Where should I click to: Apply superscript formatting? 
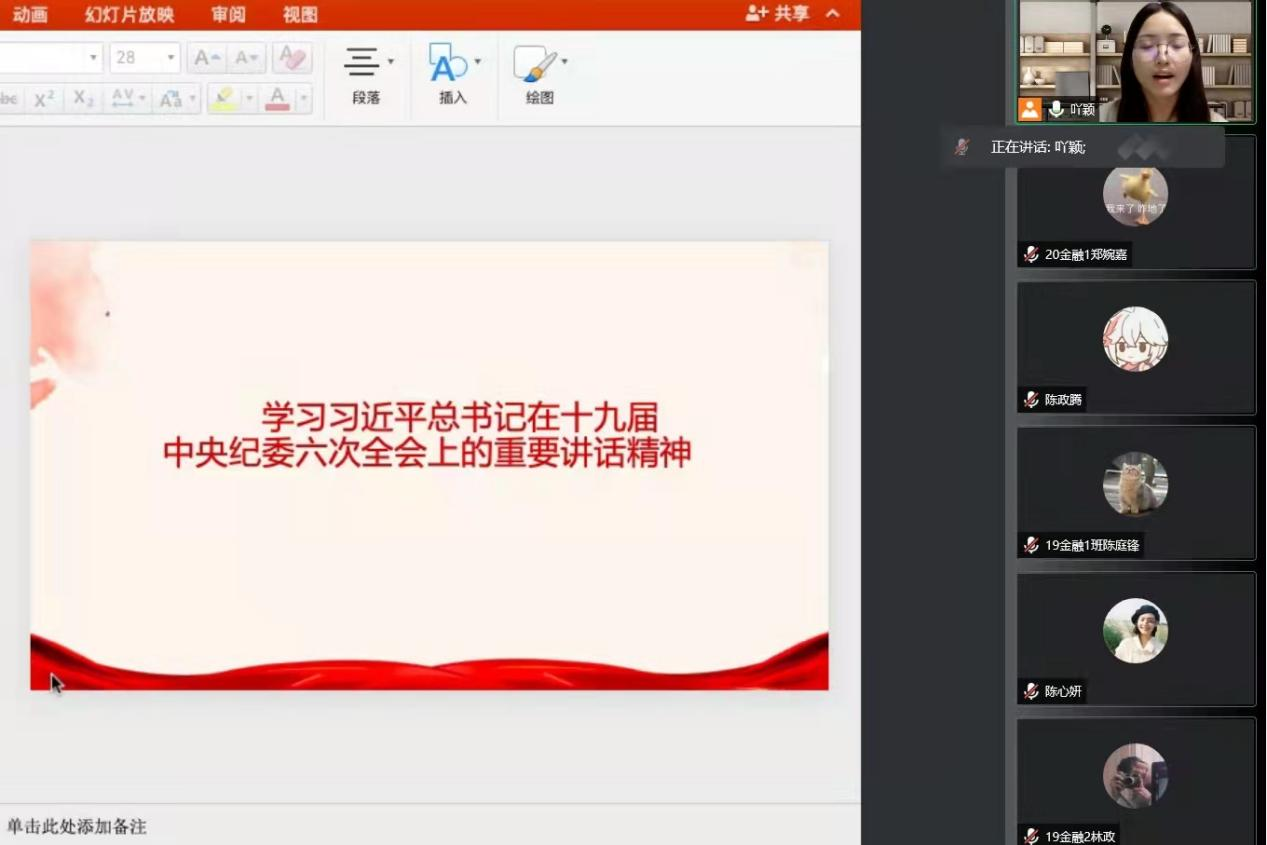44,98
